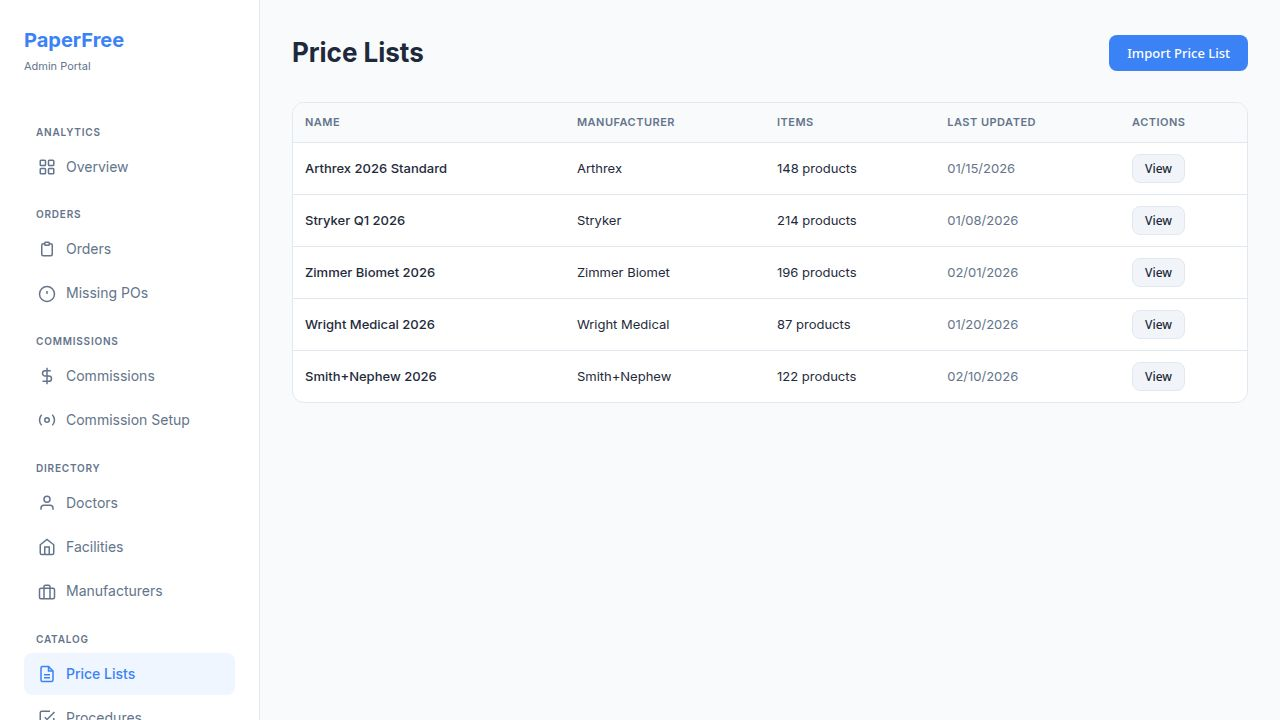Image resolution: width=1280 pixels, height=720 pixels.
Task: Select the Overview grid icon
Action: coord(46,167)
